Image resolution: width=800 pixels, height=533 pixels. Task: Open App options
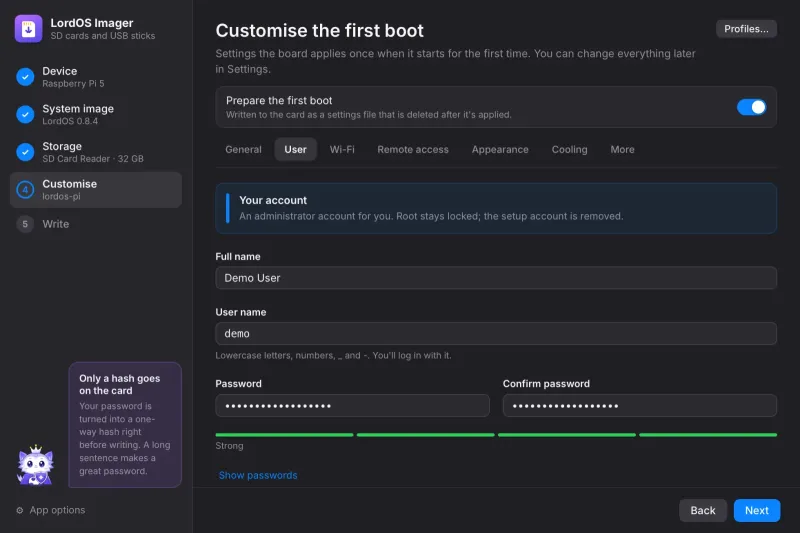[x=51, y=510]
